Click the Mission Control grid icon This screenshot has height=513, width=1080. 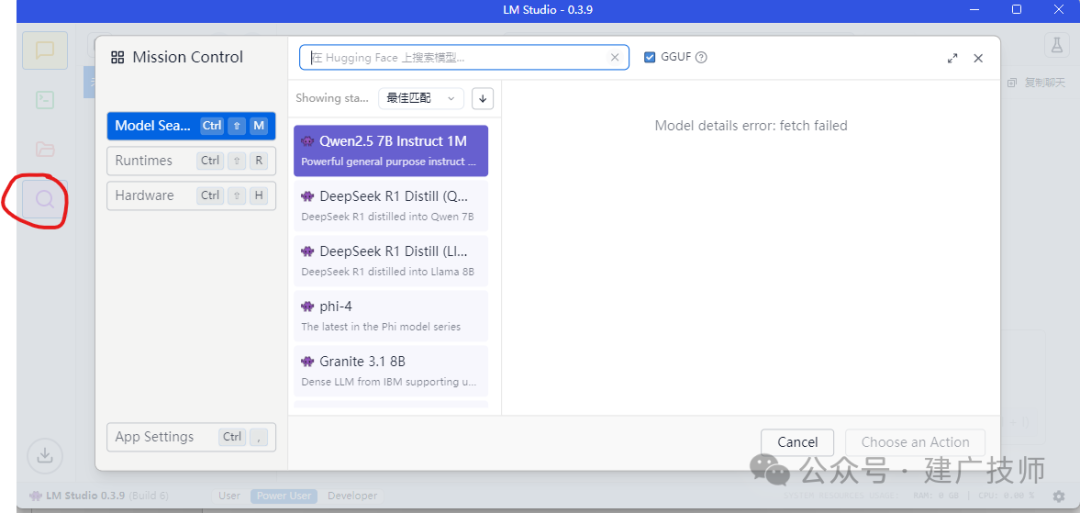coord(118,57)
